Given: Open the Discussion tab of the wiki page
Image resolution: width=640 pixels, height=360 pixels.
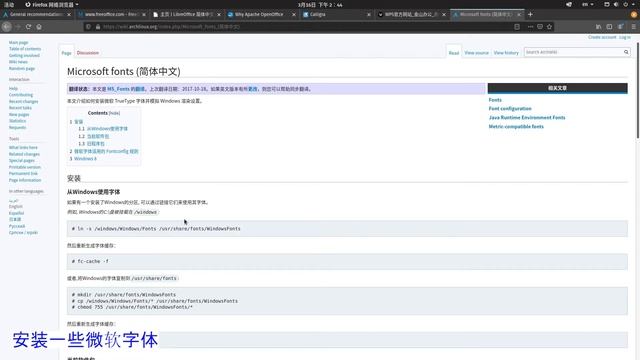Looking at the screenshot, I should click(x=88, y=53).
